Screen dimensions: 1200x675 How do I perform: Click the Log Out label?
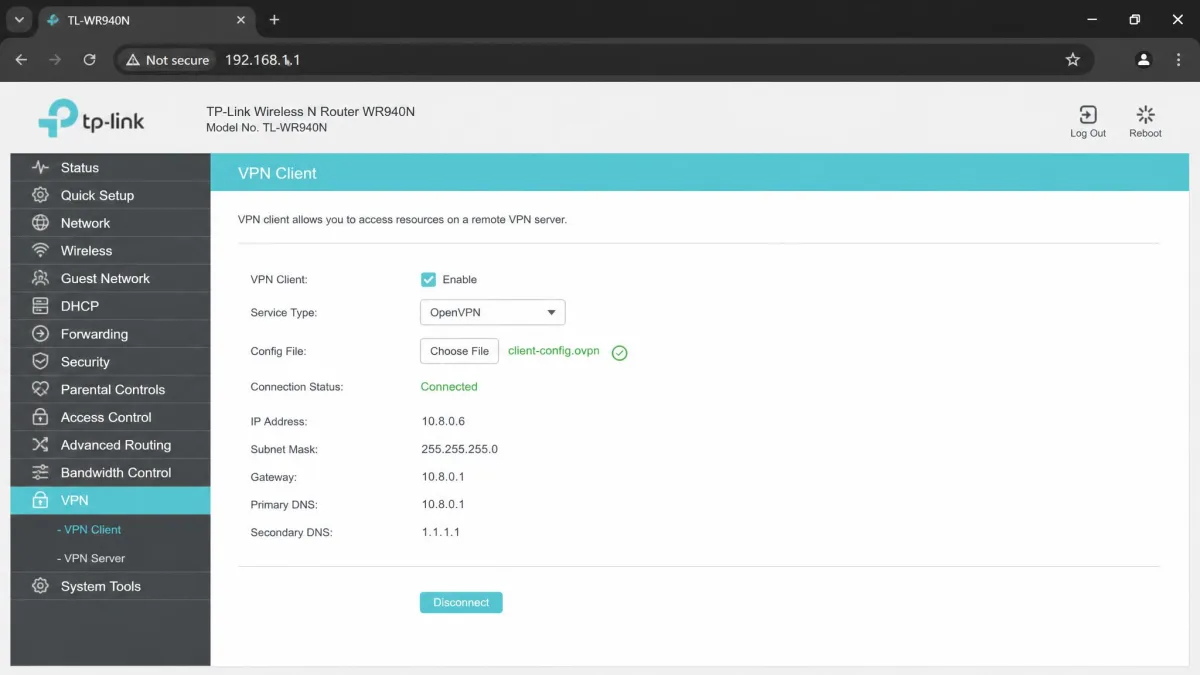coord(1088,133)
